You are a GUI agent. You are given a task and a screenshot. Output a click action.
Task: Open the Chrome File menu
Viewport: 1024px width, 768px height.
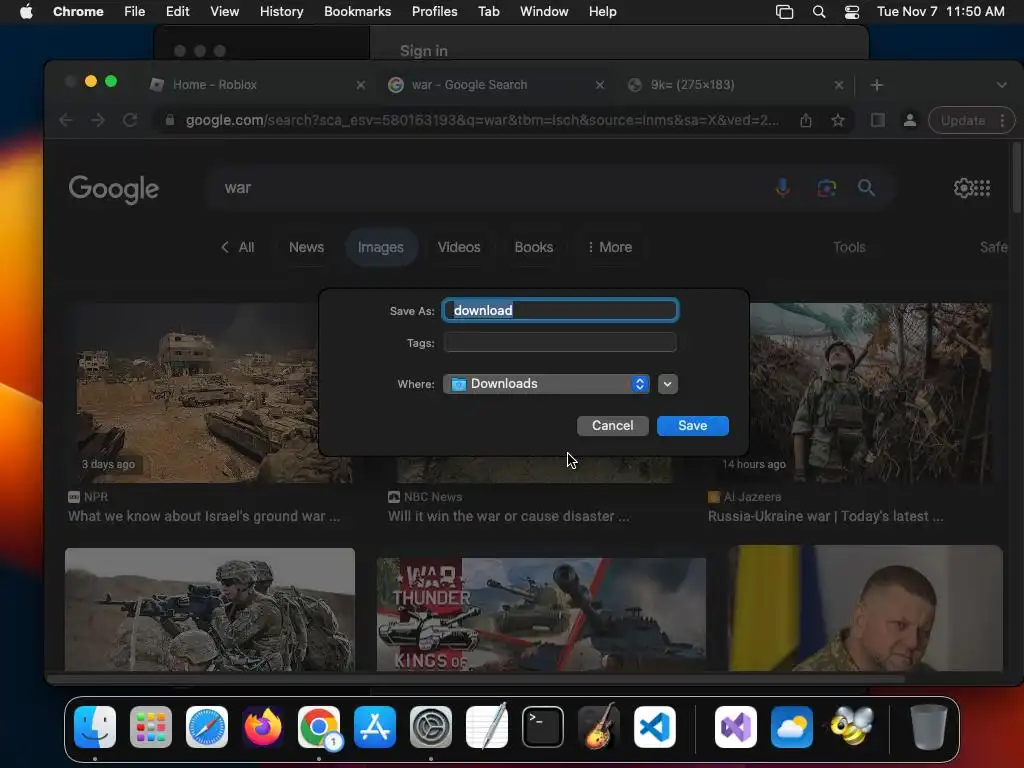135,12
